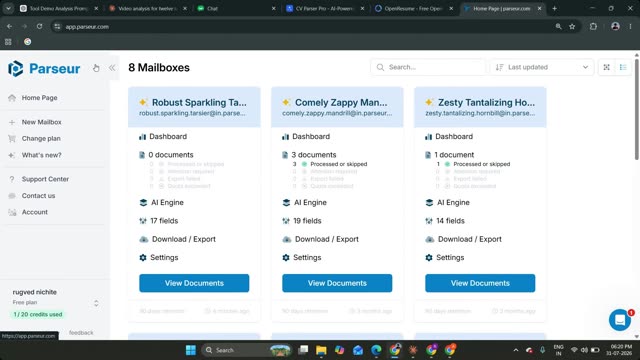The image size is (640, 360).
Task: Go back in browser toolbar
Action: pos(9,27)
